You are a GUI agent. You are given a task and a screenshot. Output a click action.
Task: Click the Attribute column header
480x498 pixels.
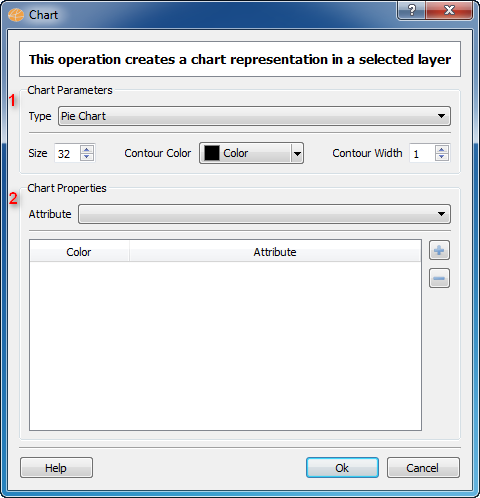[275, 252]
